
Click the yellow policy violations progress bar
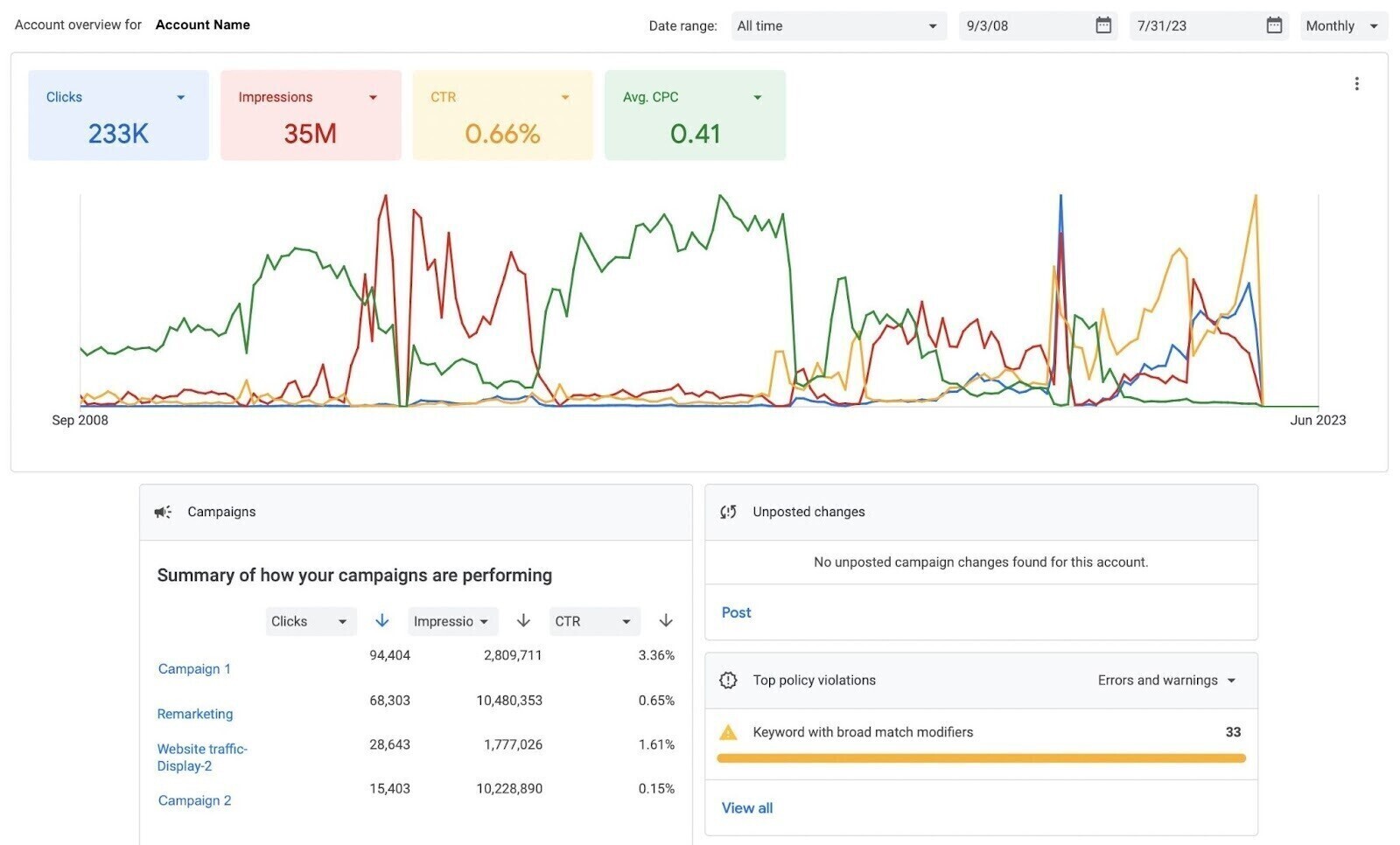pyautogui.click(x=980, y=758)
